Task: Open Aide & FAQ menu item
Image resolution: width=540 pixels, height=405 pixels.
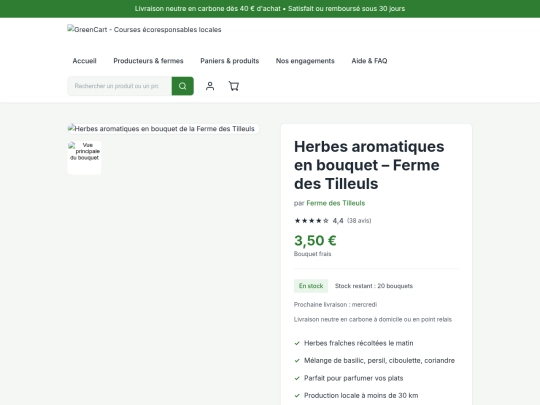Action: point(369,61)
